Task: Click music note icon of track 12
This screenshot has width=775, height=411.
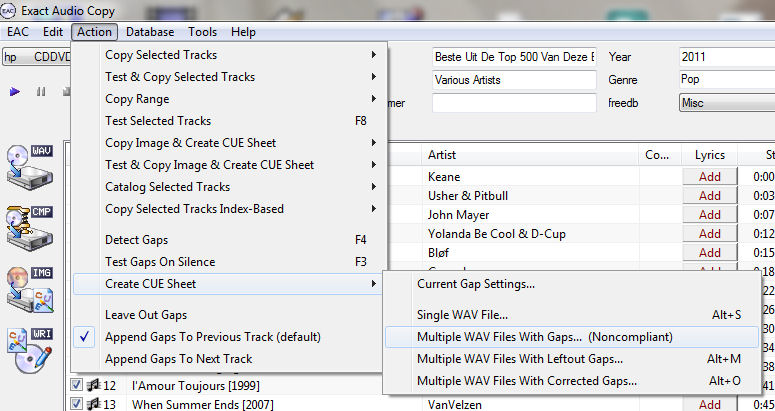Action: (93, 385)
